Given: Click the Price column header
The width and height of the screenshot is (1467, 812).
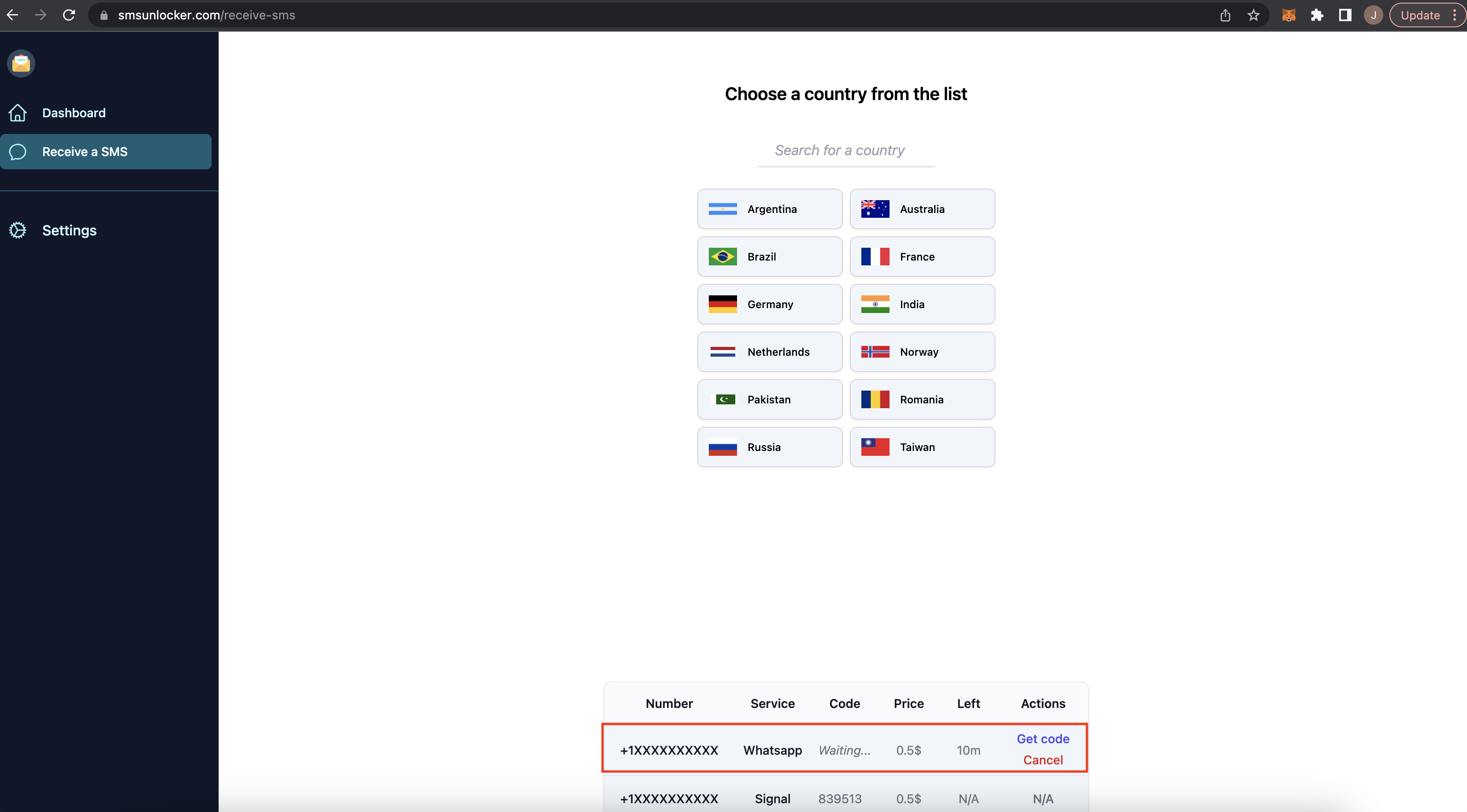Looking at the screenshot, I should pos(908,704).
